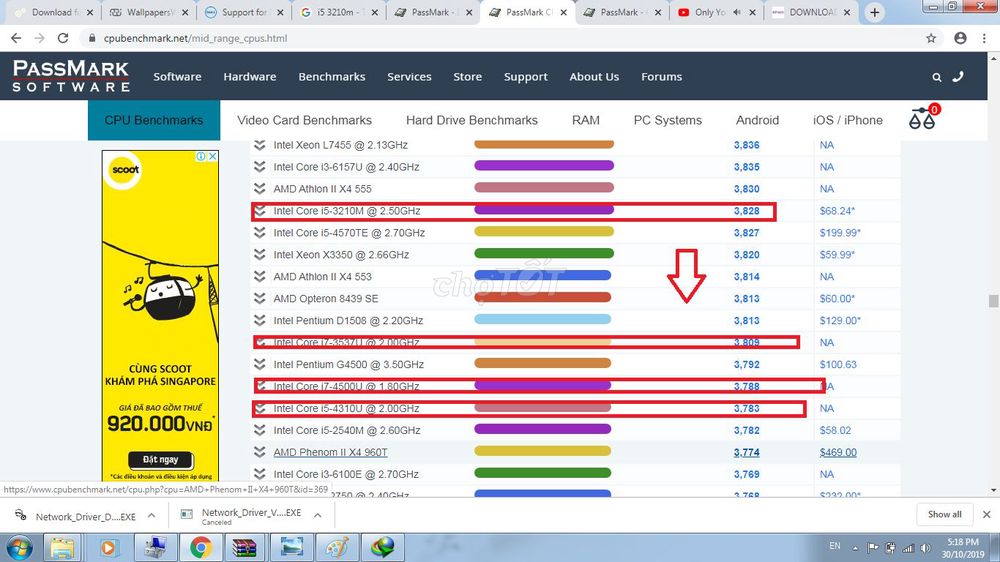Screen dimensions: 1000x562
Task: Mute the Only You tab audio icon
Action: [737, 12]
